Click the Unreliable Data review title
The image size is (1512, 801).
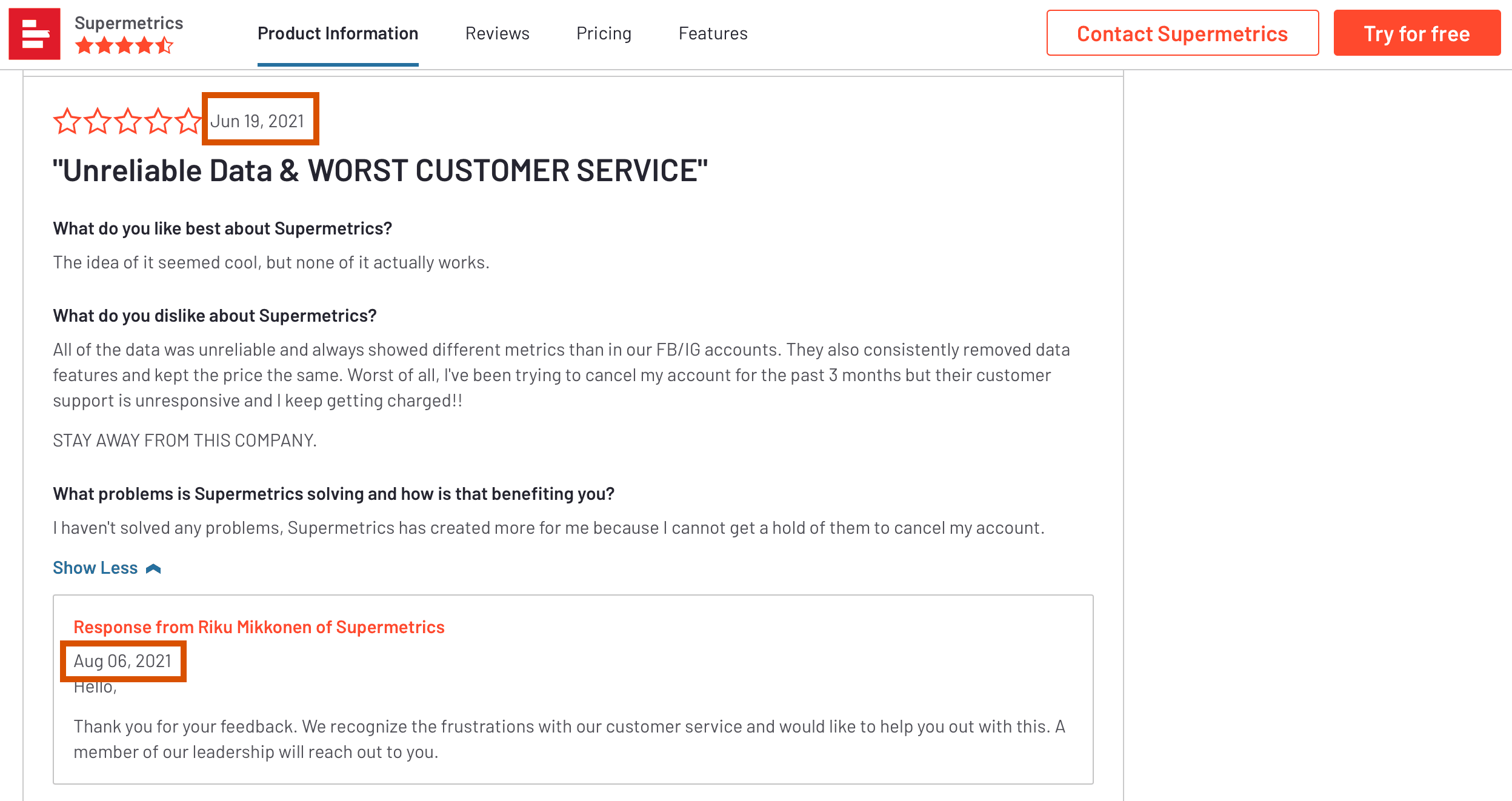click(380, 171)
